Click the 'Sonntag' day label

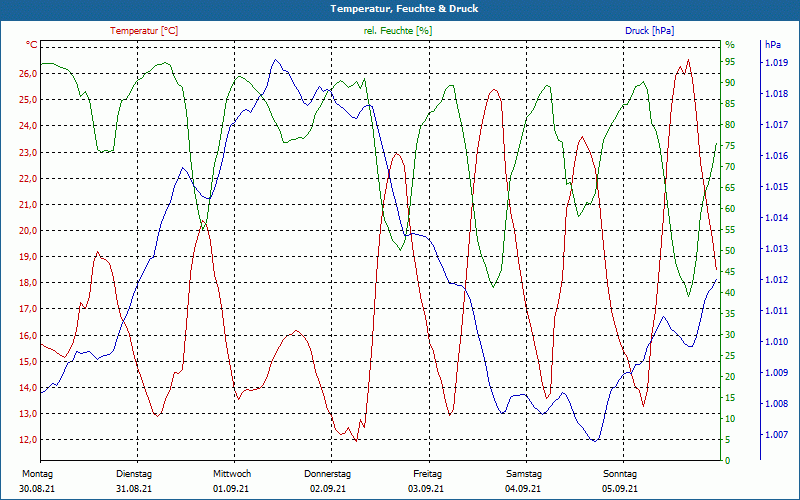pos(620,474)
